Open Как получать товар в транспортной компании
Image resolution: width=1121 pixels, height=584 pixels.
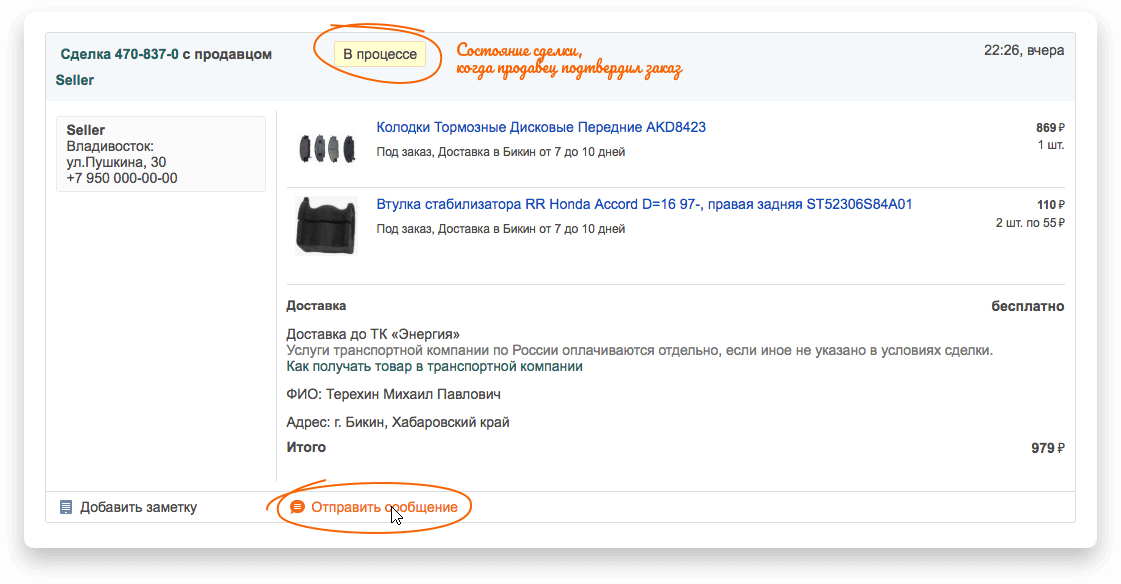434,366
